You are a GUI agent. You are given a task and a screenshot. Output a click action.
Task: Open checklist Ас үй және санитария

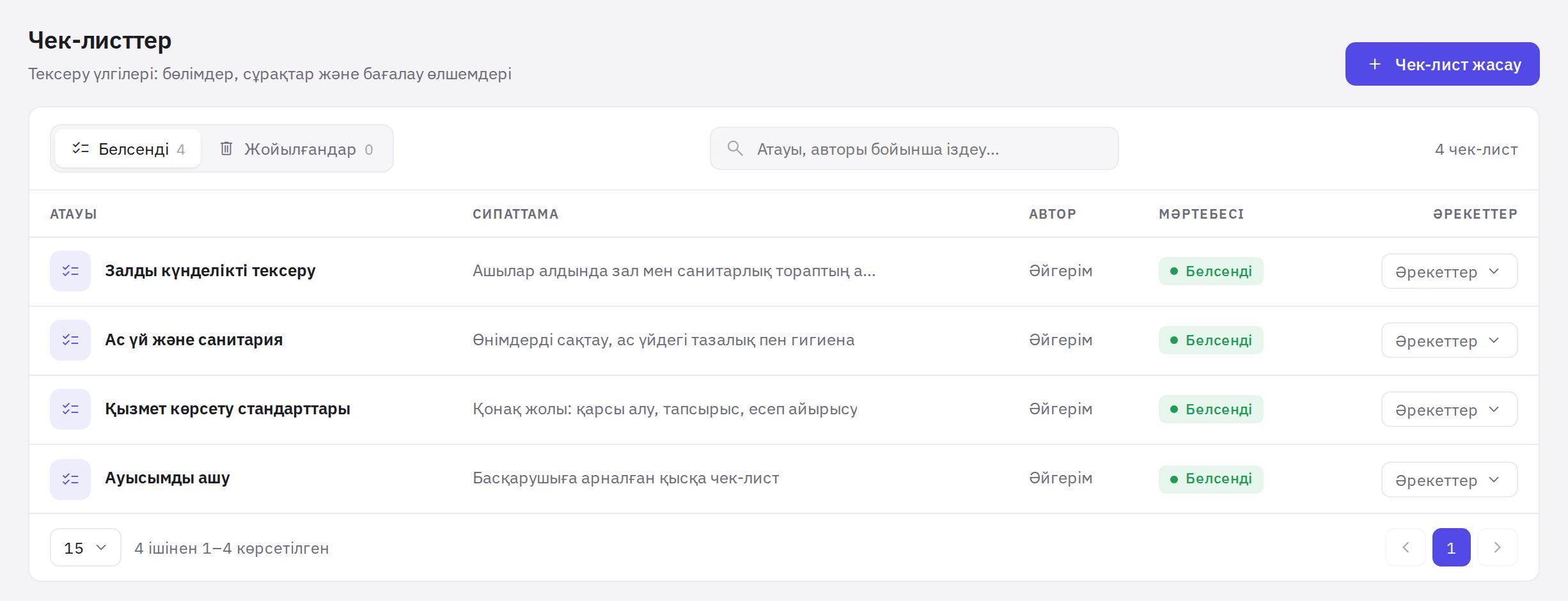(x=194, y=340)
